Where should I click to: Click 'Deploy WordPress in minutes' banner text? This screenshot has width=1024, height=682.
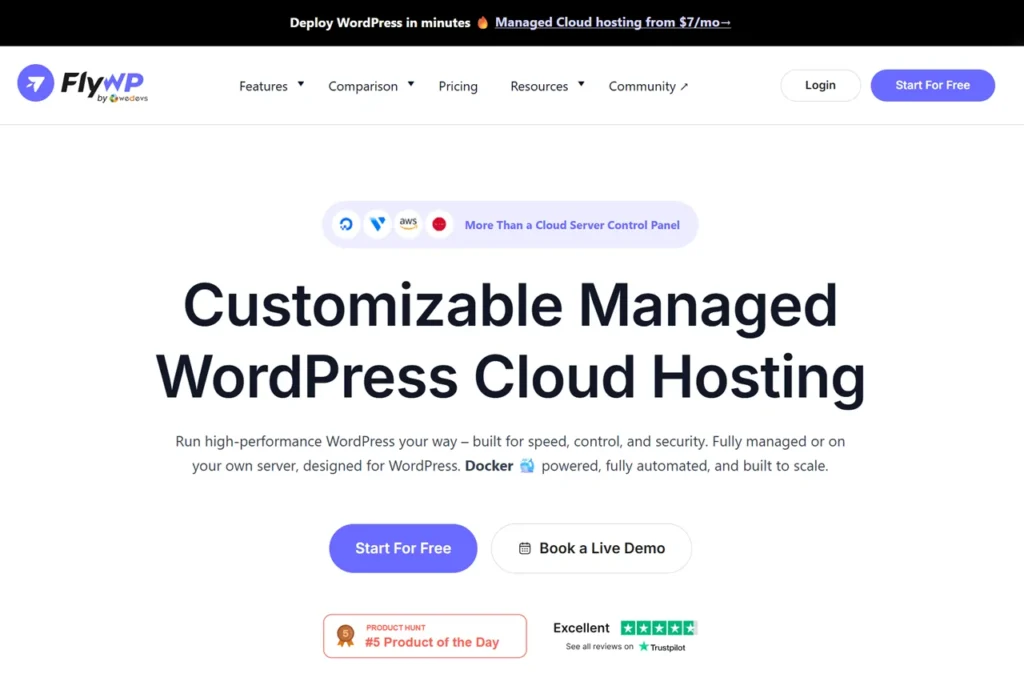380,23
